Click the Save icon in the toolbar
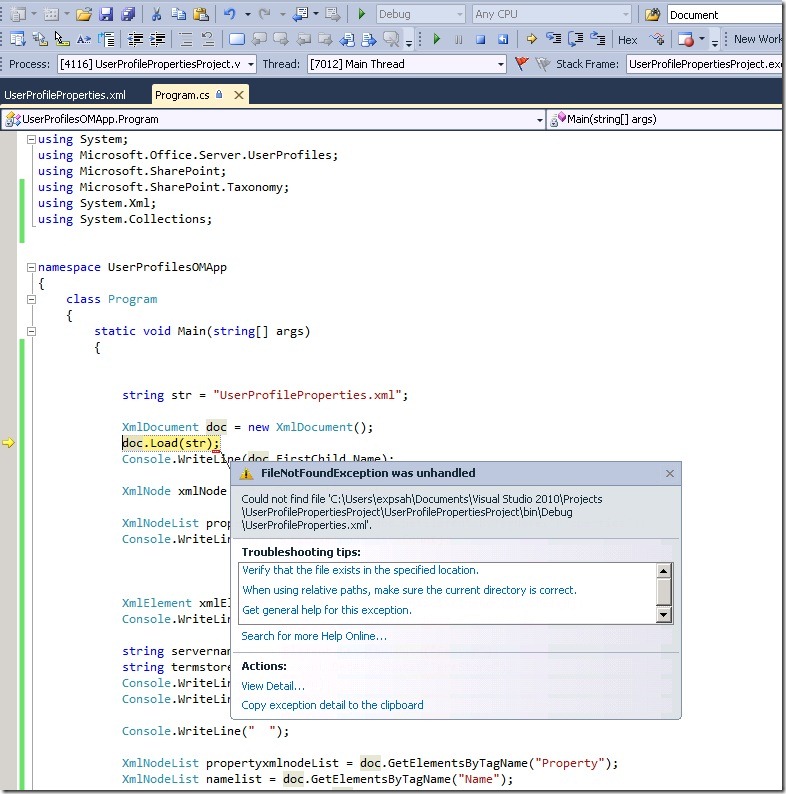The image size is (786, 794). pyautogui.click(x=106, y=15)
